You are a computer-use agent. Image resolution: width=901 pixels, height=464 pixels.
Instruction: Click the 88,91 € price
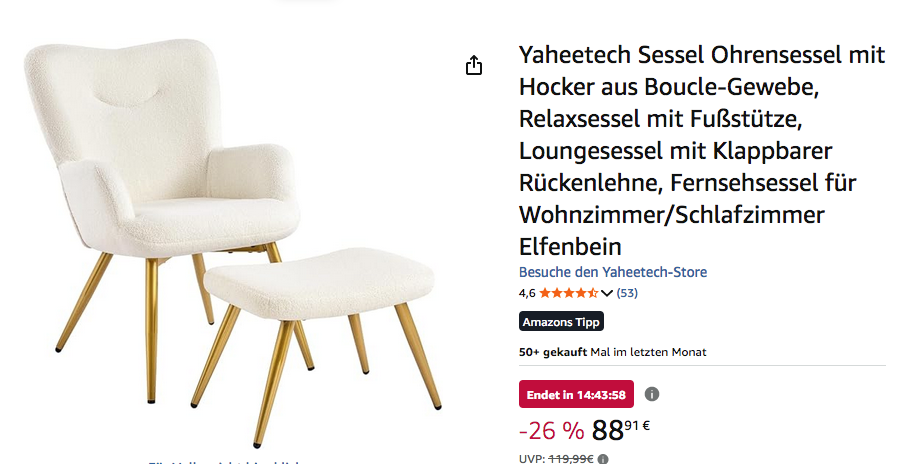(x=621, y=430)
